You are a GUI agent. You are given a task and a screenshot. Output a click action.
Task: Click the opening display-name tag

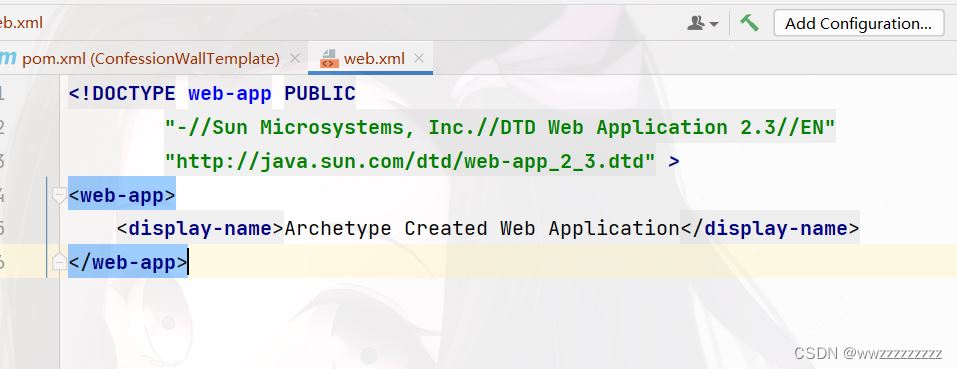(200, 229)
